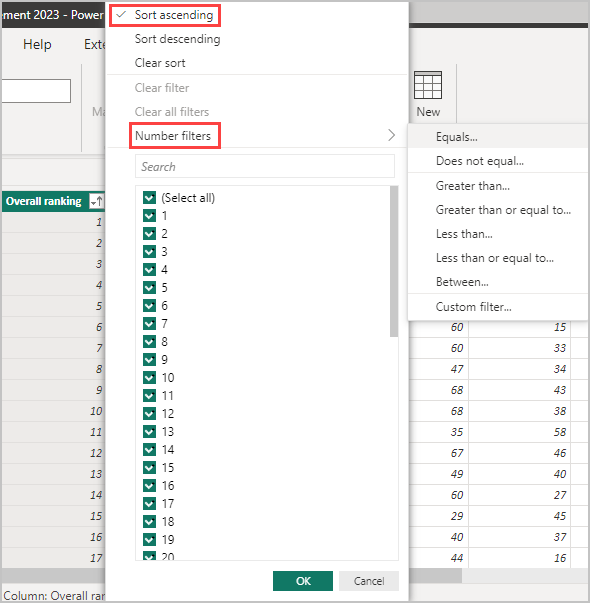
Task: Select the cell with value 33
Action: pyautogui.click(x=560, y=348)
